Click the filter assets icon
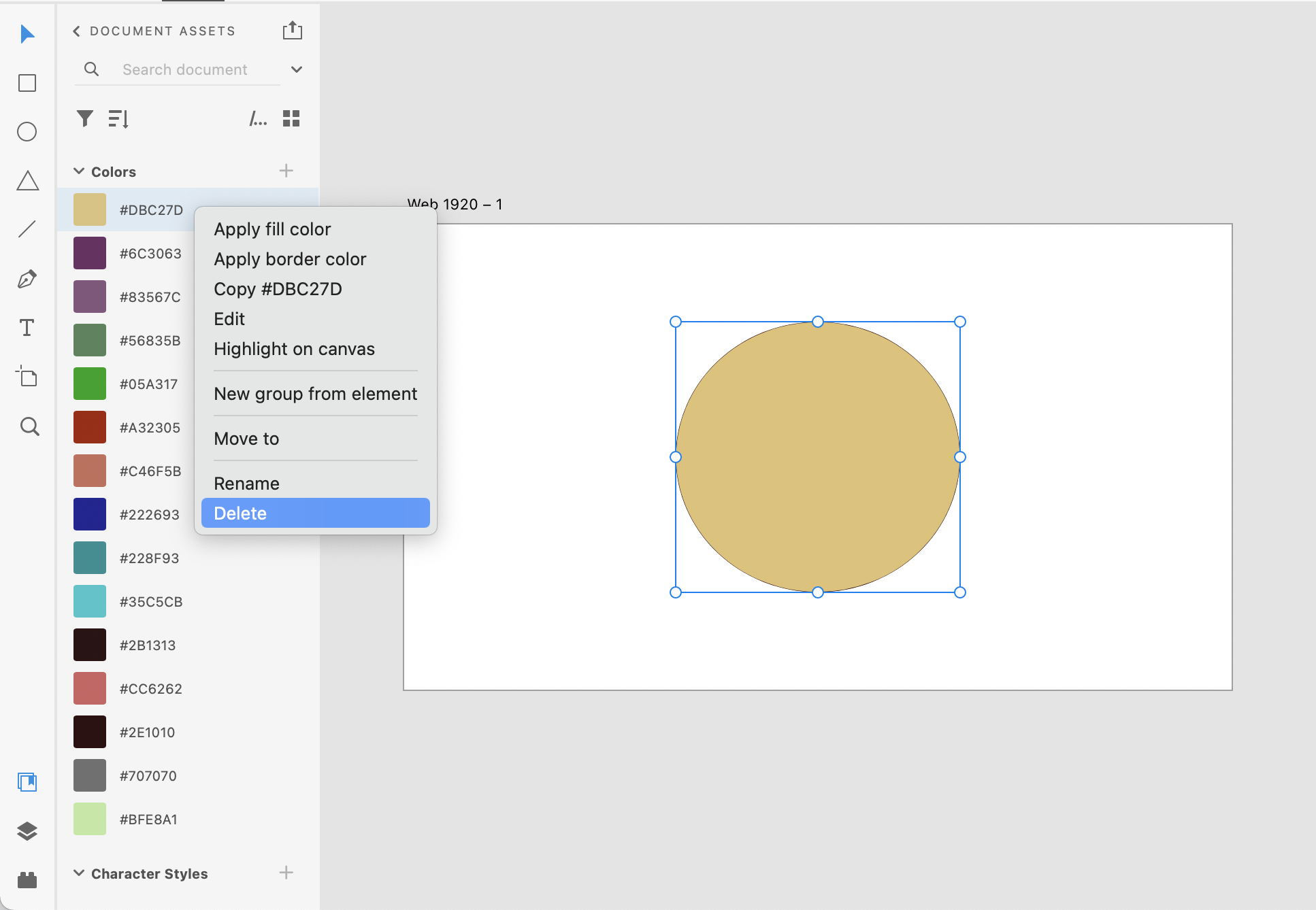1316x910 pixels. click(x=84, y=119)
